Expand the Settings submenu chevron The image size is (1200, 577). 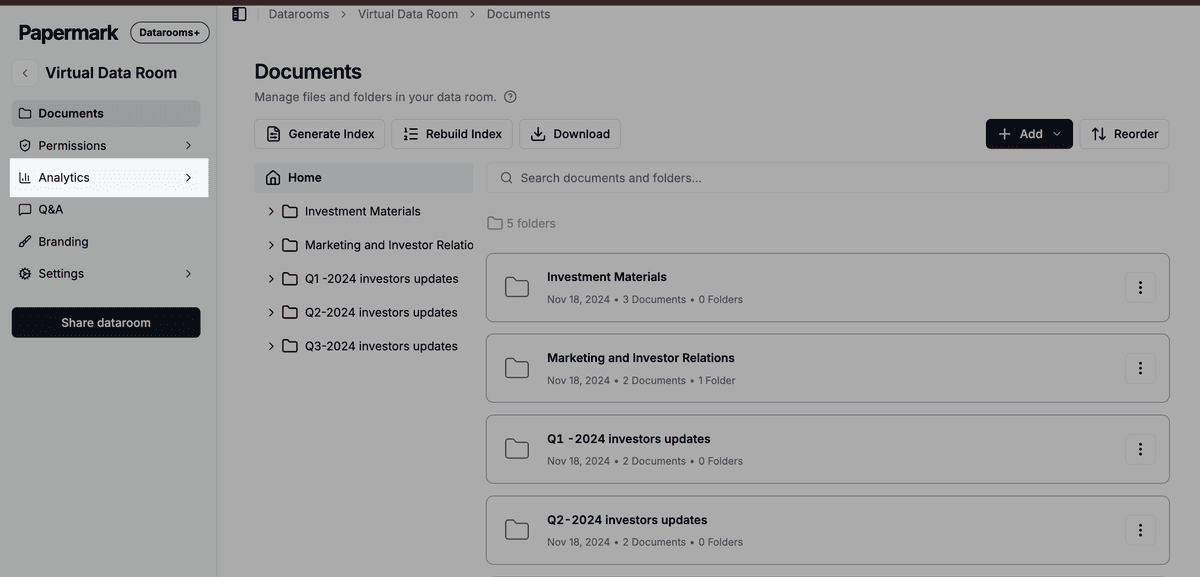coord(188,274)
